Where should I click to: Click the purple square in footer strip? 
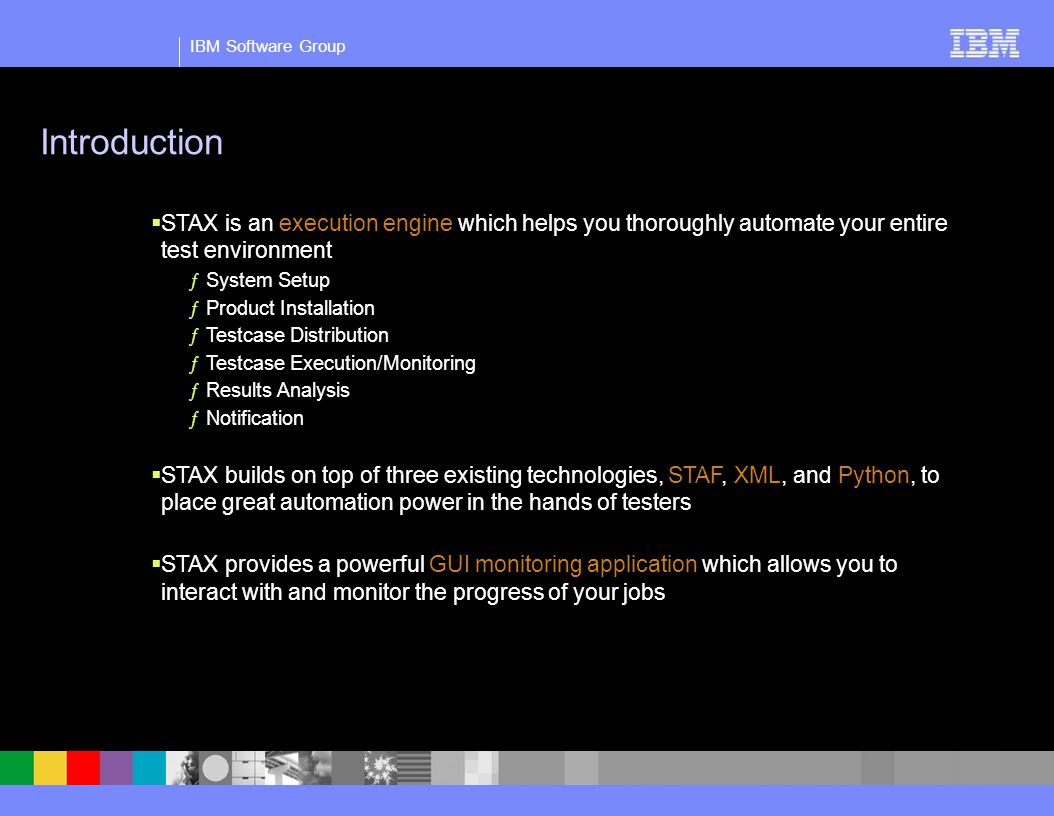pyautogui.click(x=116, y=768)
